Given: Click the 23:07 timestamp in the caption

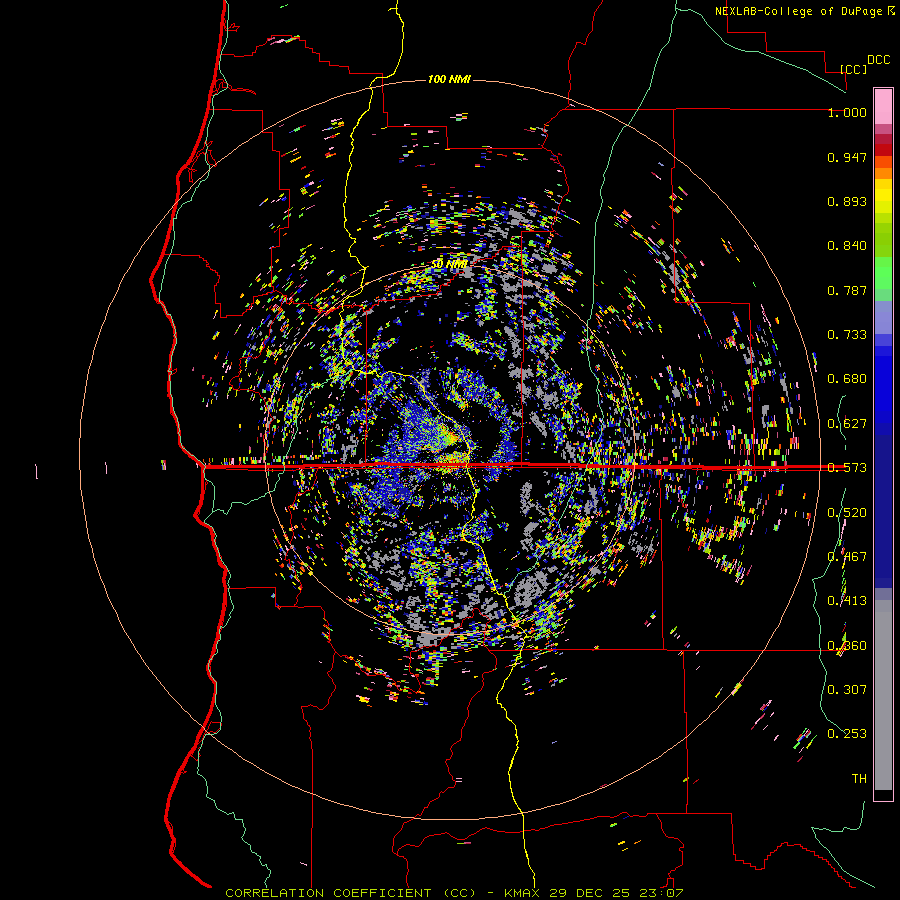Looking at the screenshot, I should point(659,893).
